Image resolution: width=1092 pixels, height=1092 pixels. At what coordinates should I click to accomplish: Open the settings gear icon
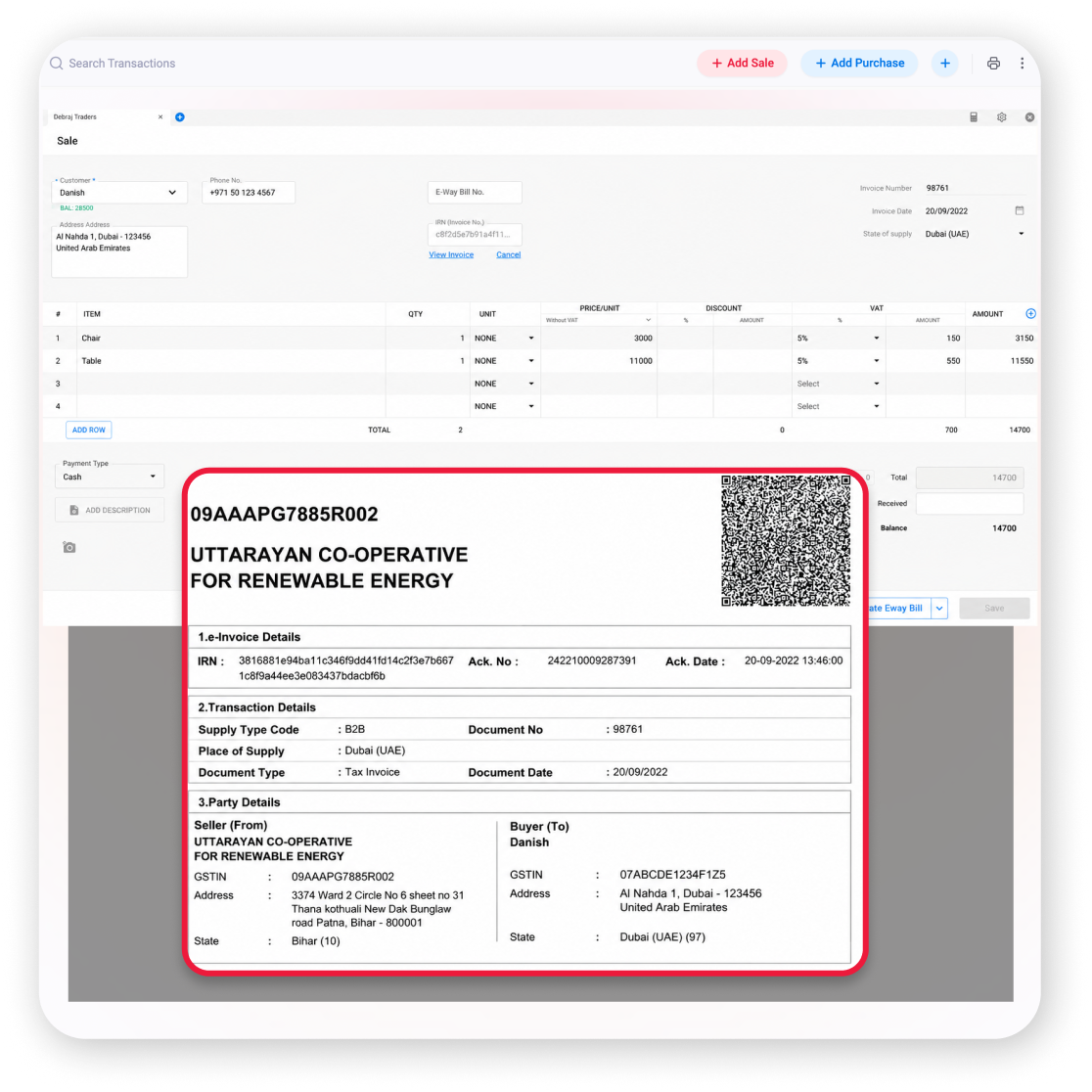(x=1001, y=117)
